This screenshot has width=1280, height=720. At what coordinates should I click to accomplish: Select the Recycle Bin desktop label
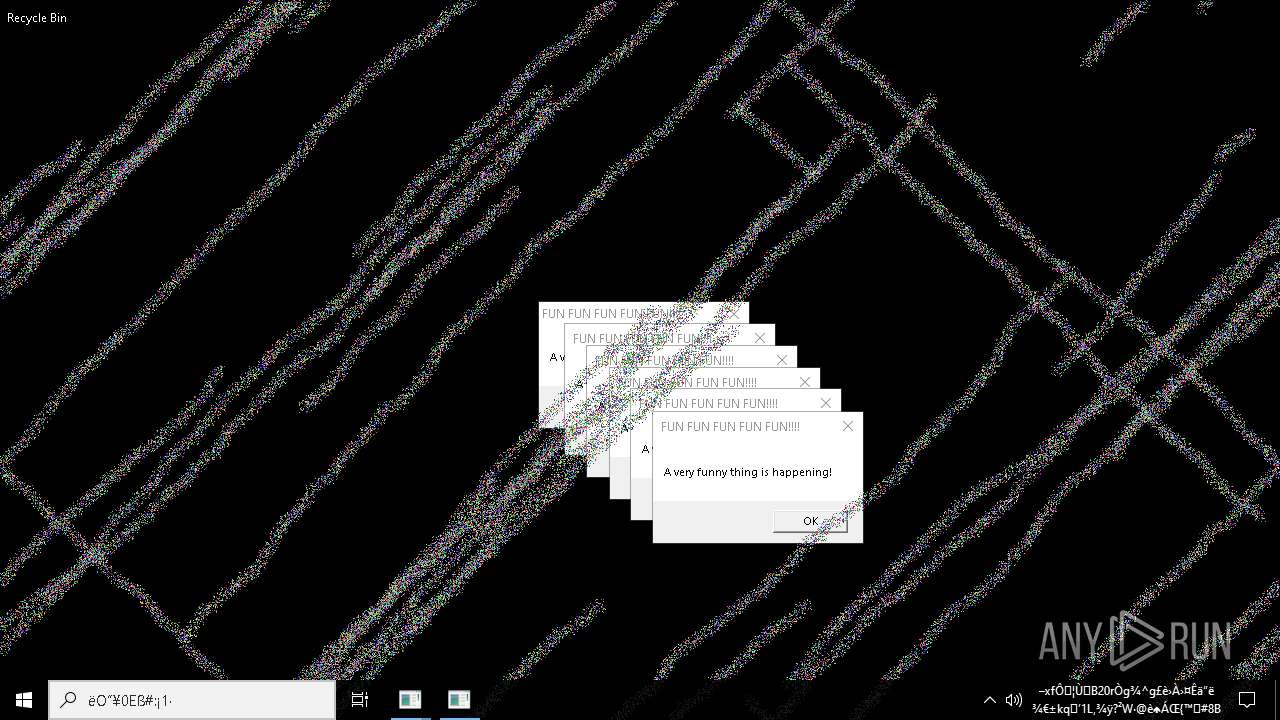click(x=37, y=18)
